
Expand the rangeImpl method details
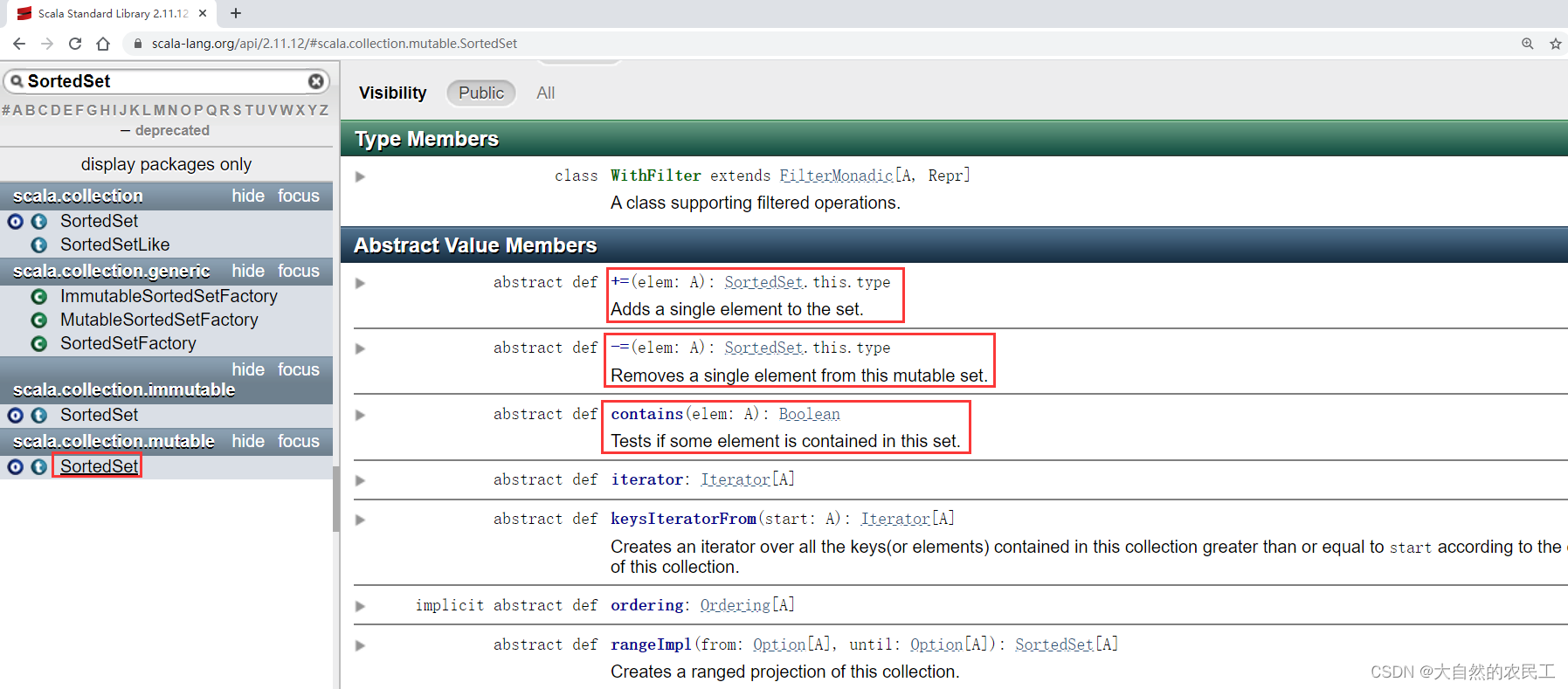360,645
